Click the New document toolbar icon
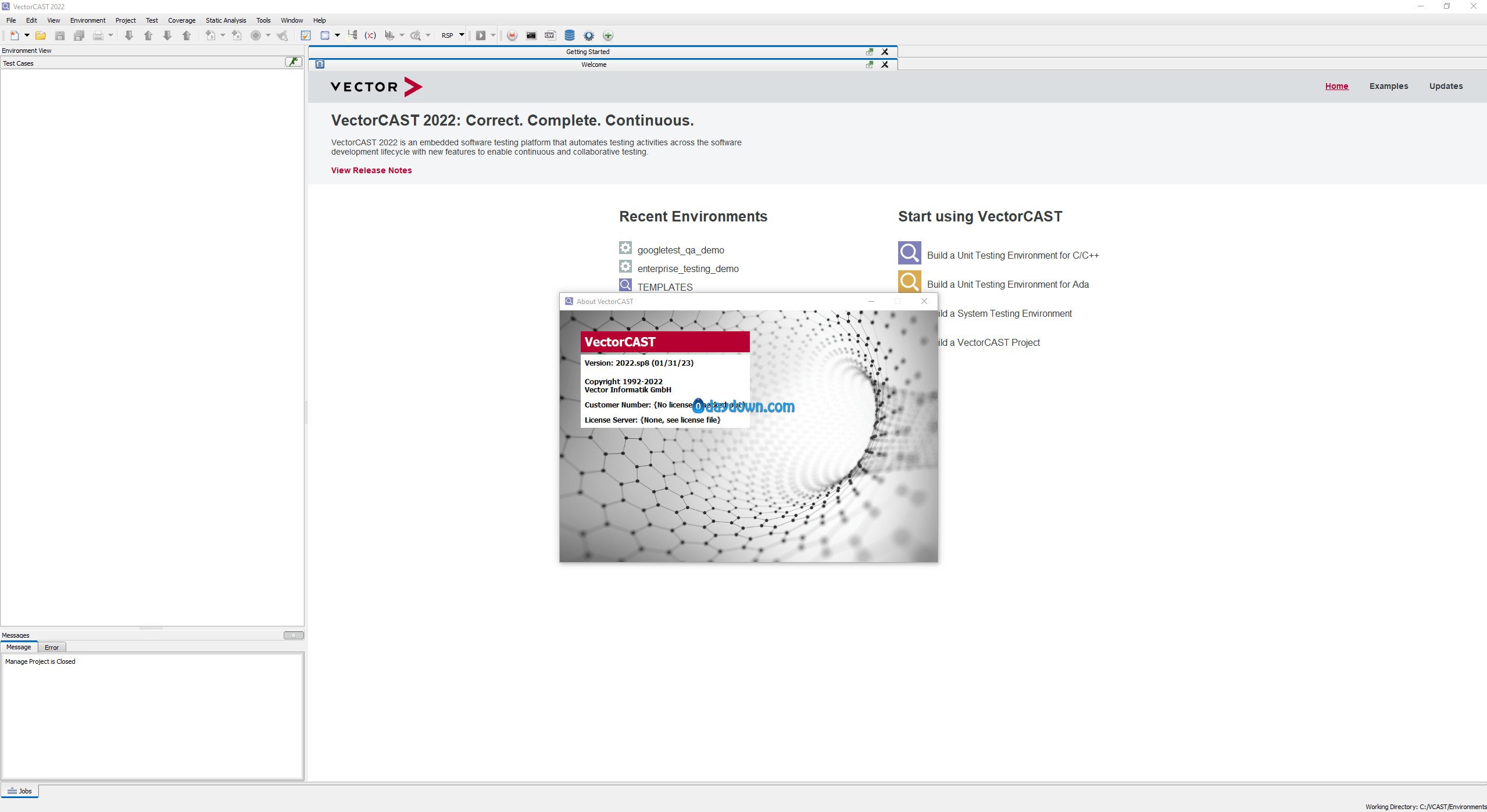1487x812 pixels. pyautogui.click(x=15, y=35)
